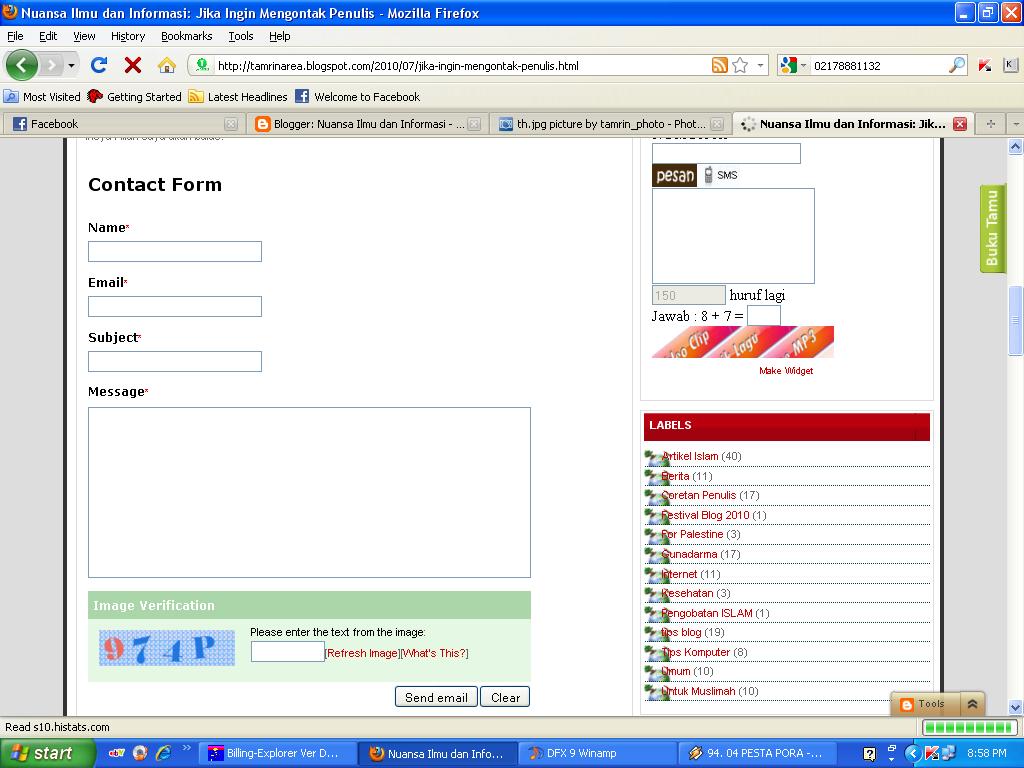Reload the page with the blue refresh icon
1024x768 pixels.
99,65
